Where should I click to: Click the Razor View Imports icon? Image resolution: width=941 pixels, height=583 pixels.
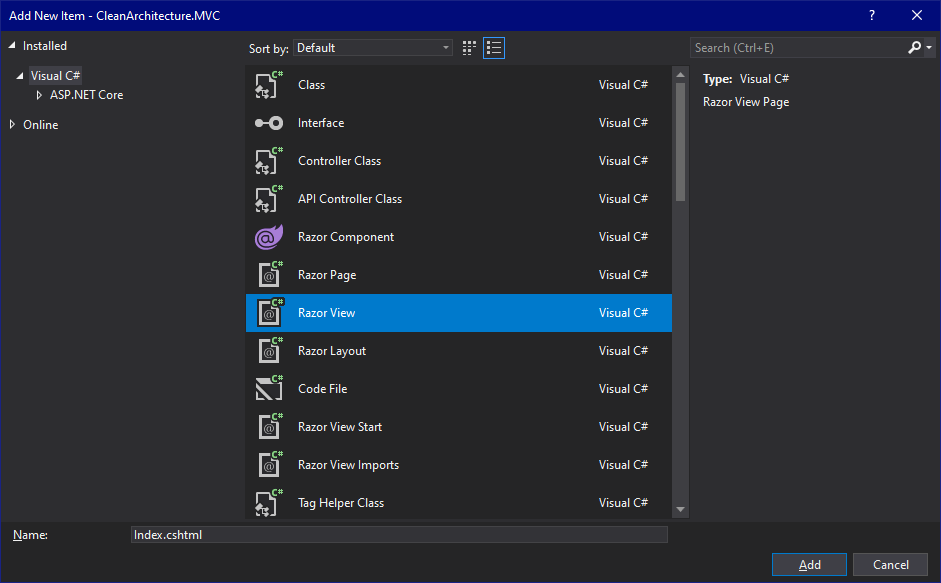point(269,465)
